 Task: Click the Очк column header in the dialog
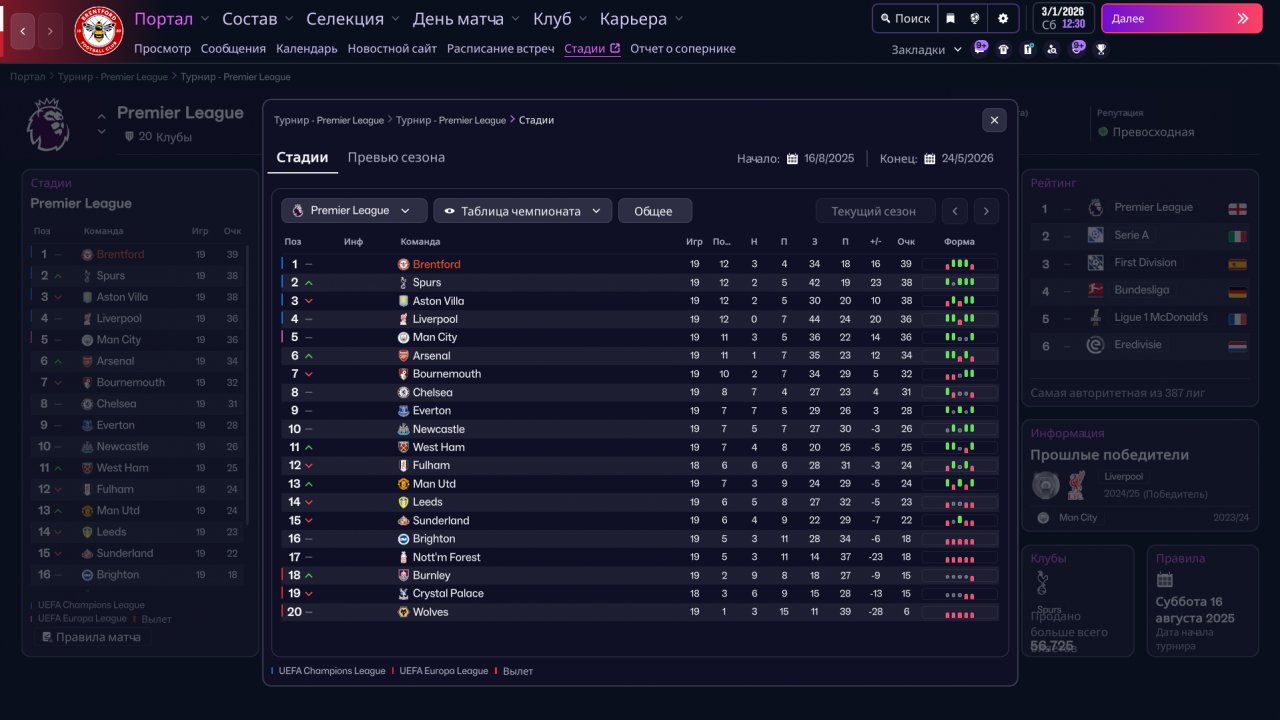[907, 242]
